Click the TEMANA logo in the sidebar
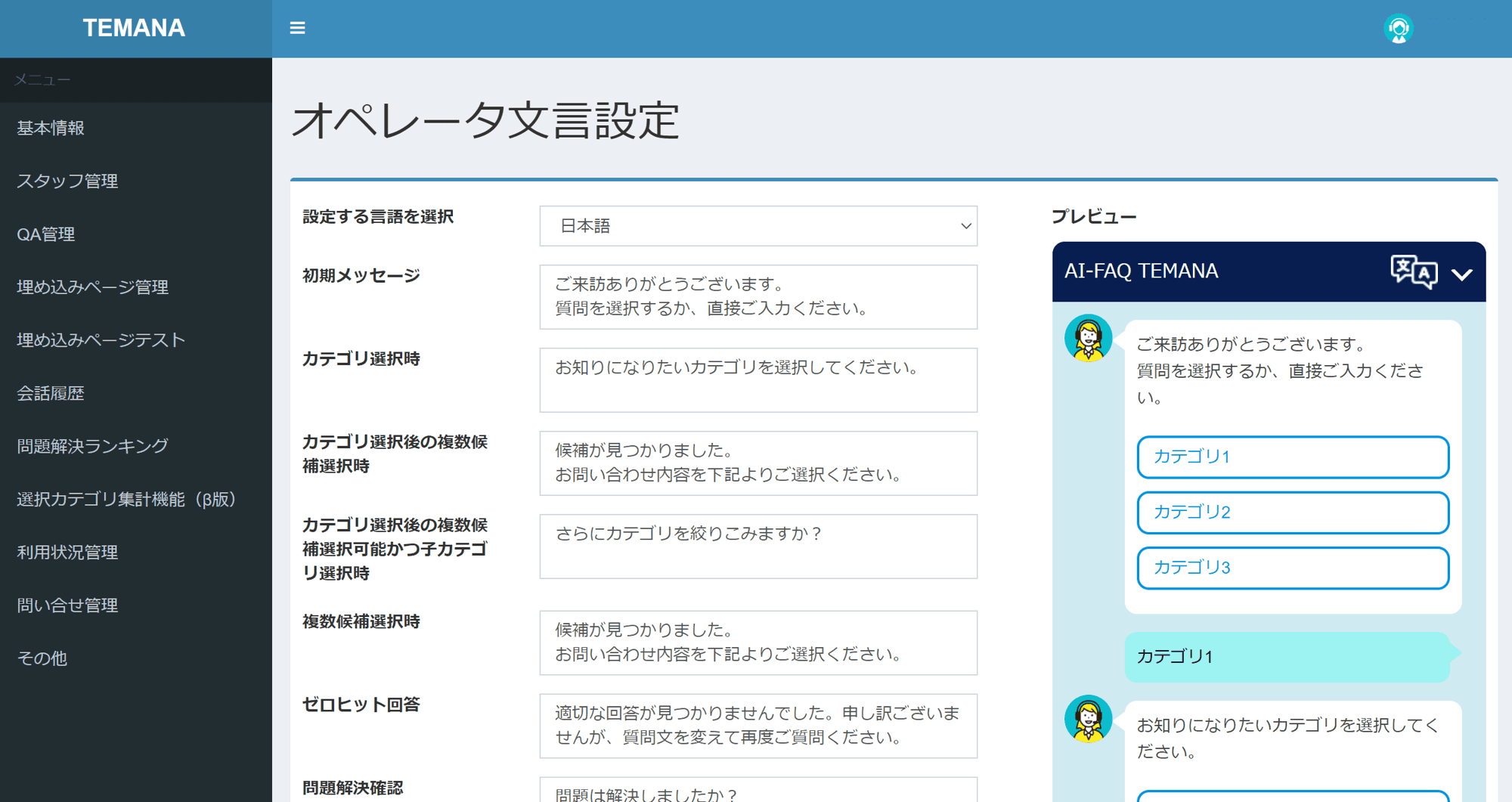 tap(134, 28)
